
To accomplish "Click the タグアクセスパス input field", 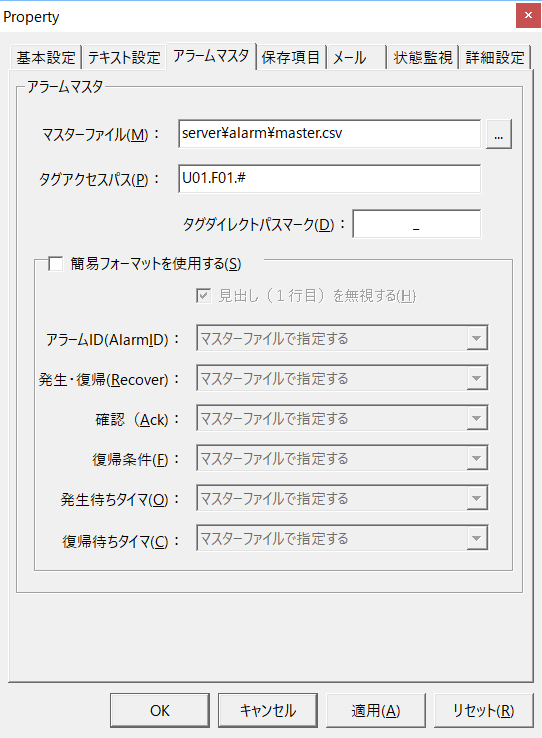I will point(329,178).
